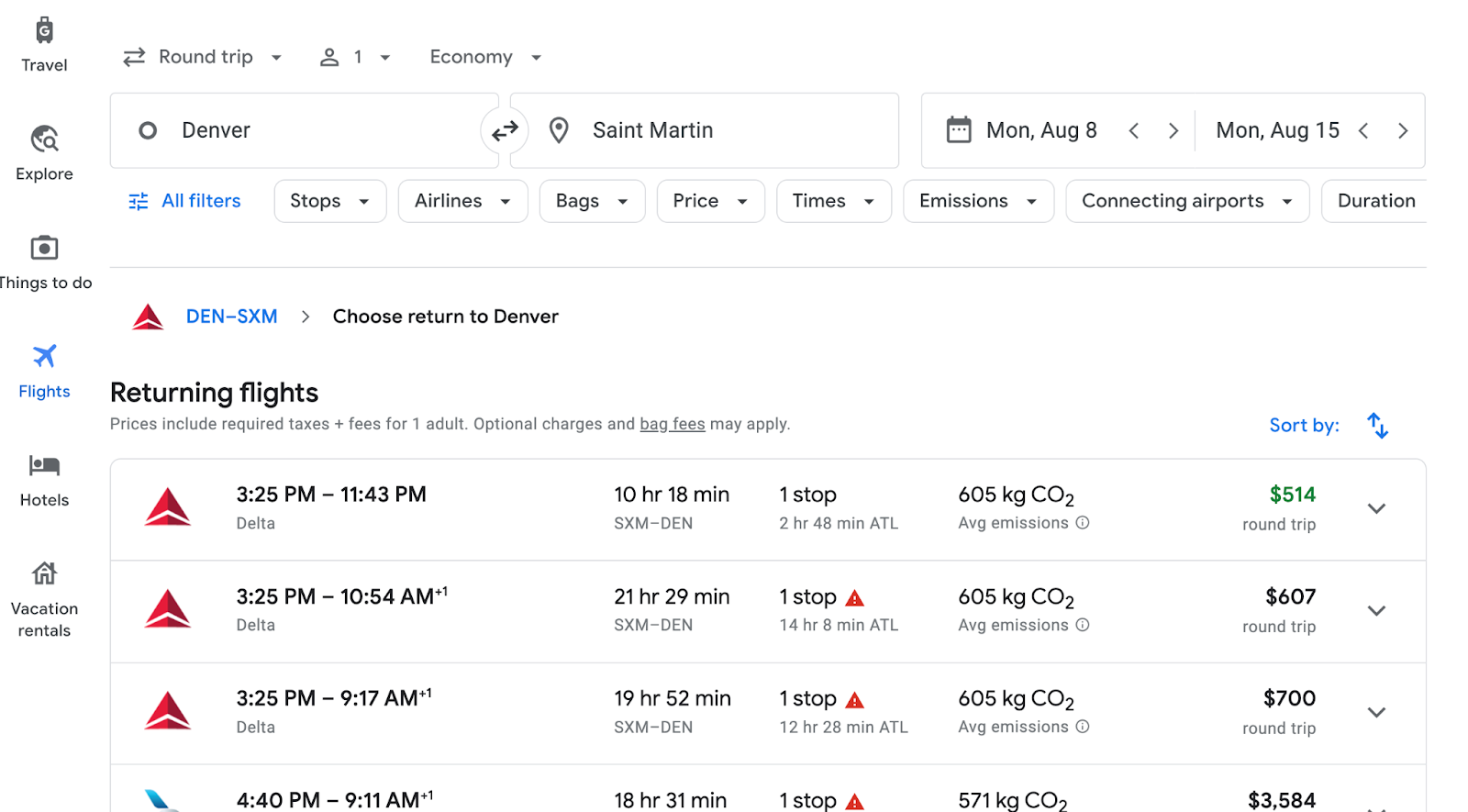Open All filters panel
This screenshot has height=812, width=1468.
point(184,201)
